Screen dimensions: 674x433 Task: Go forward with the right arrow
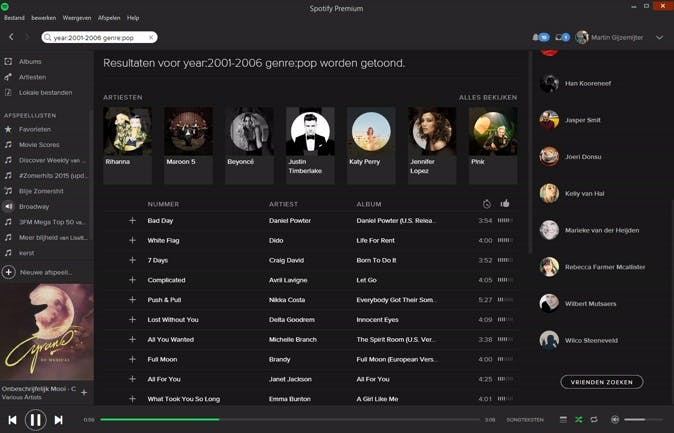click(x=28, y=37)
